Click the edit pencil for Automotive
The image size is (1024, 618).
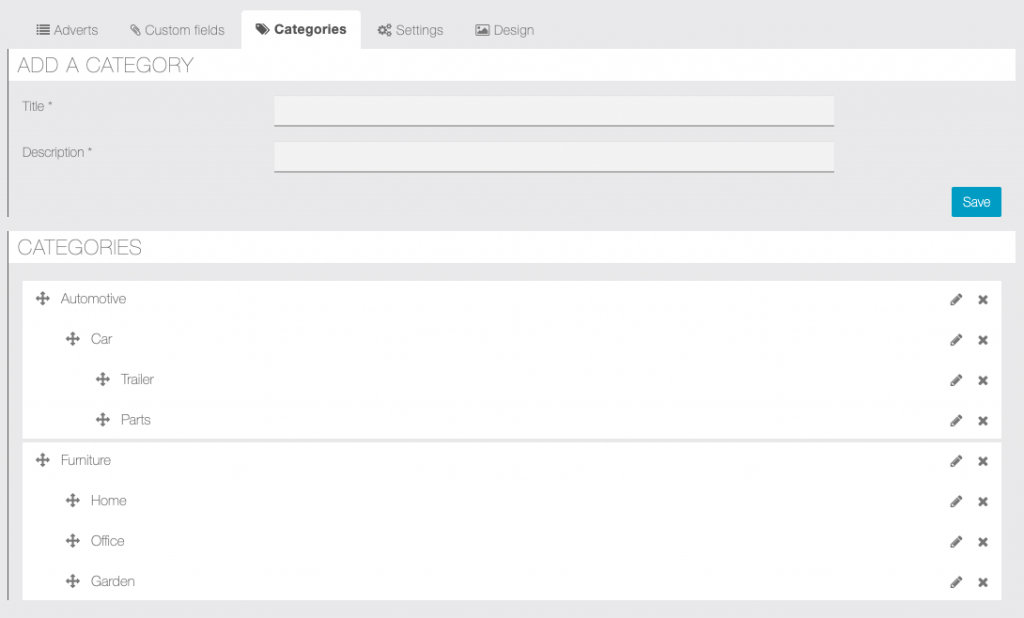[956, 299]
